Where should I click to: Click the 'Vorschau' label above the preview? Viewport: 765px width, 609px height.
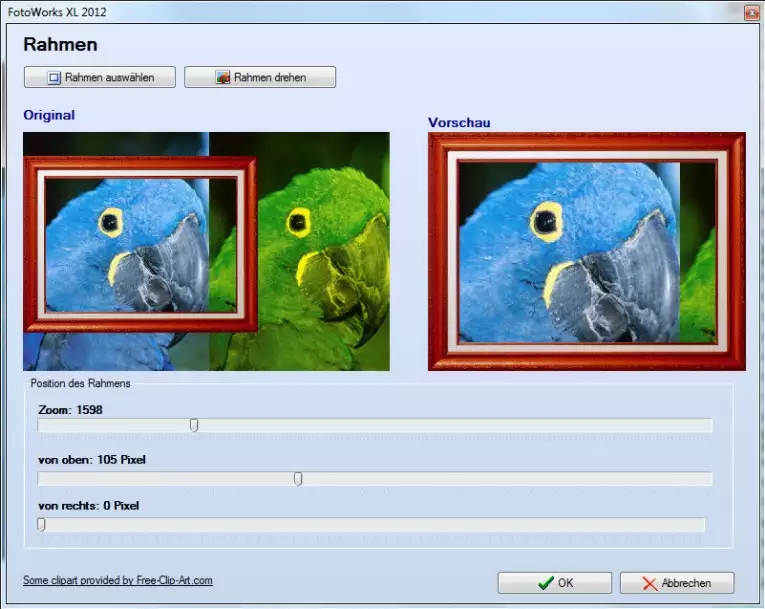pos(459,122)
